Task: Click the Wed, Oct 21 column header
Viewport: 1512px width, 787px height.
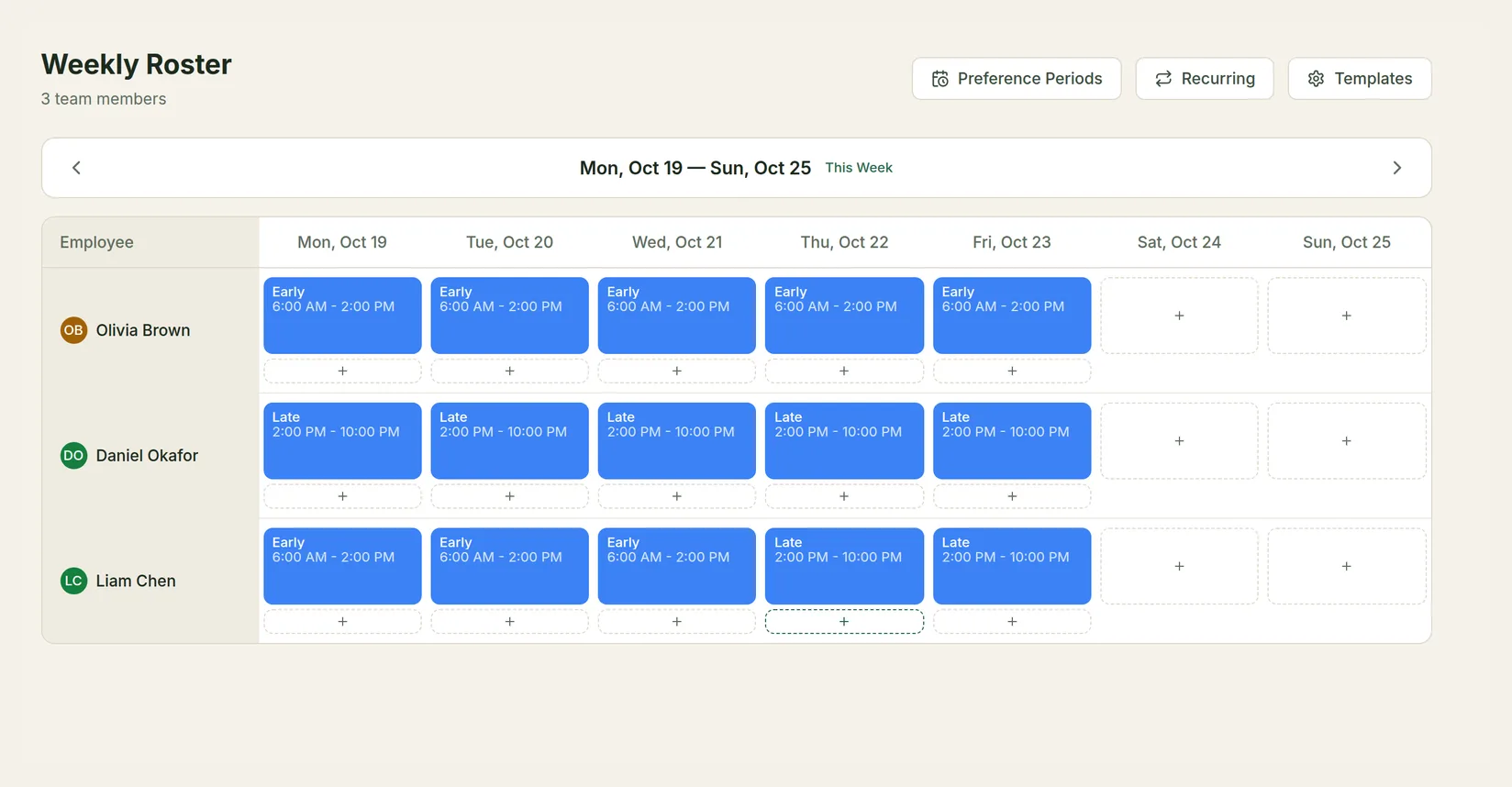Action: 677,242
